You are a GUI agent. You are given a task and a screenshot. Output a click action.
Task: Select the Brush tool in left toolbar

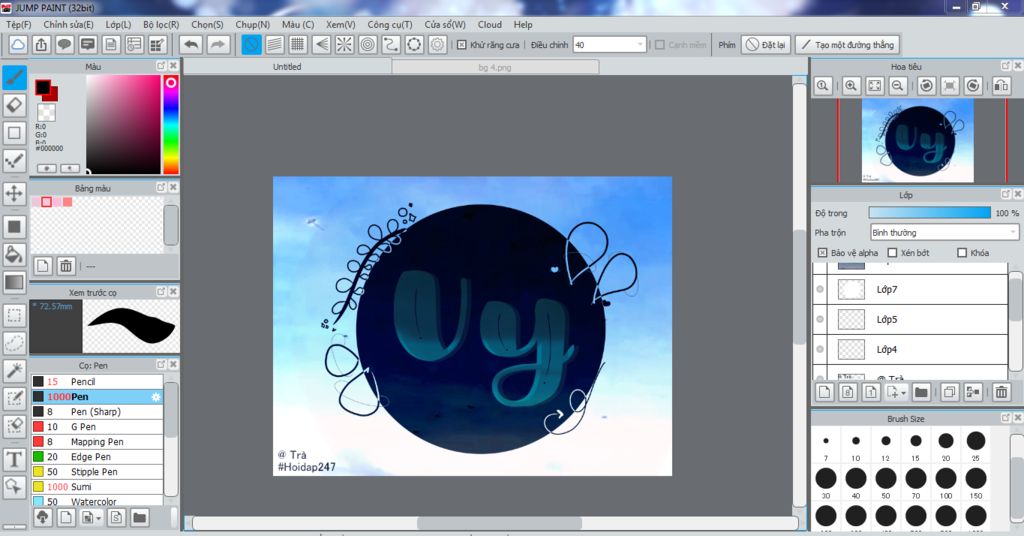14,77
